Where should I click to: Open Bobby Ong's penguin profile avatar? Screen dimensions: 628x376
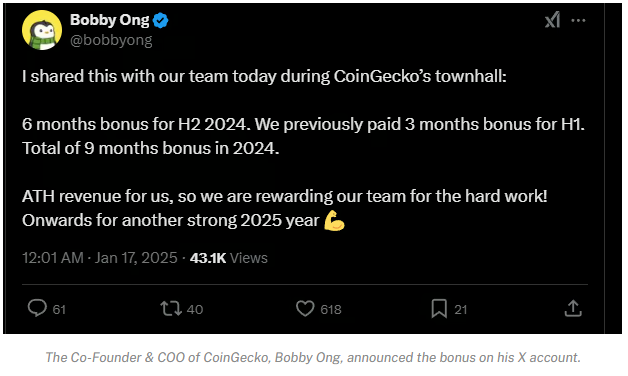pyautogui.click(x=42, y=30)
